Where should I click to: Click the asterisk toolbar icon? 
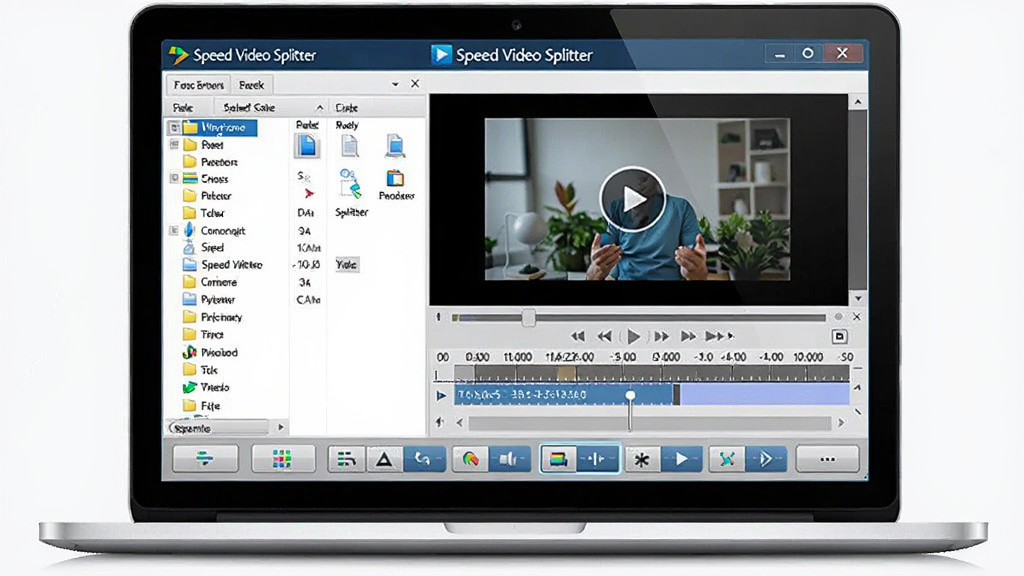(643, 459)
